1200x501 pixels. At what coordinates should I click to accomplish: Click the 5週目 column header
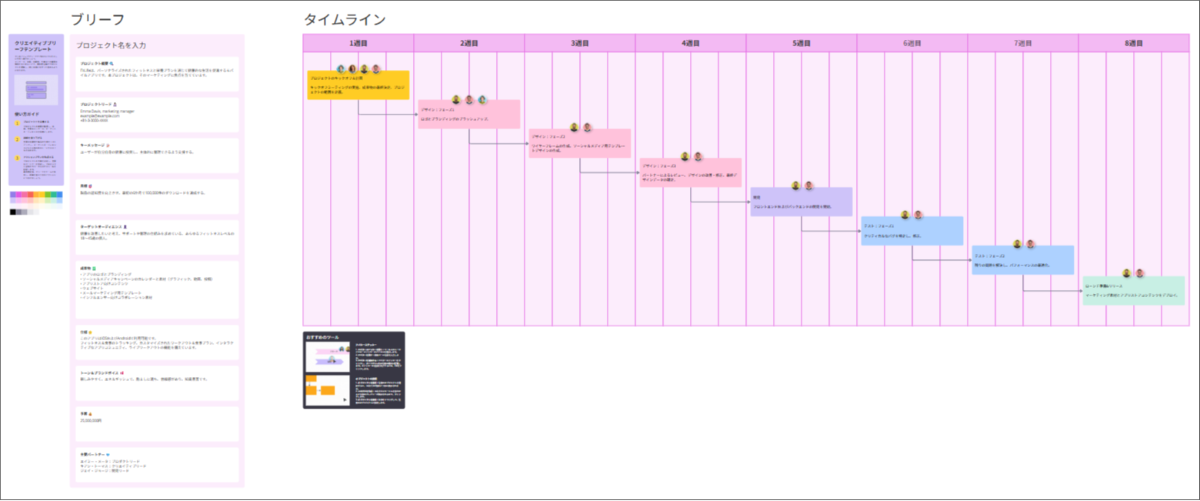pos(802,43)
